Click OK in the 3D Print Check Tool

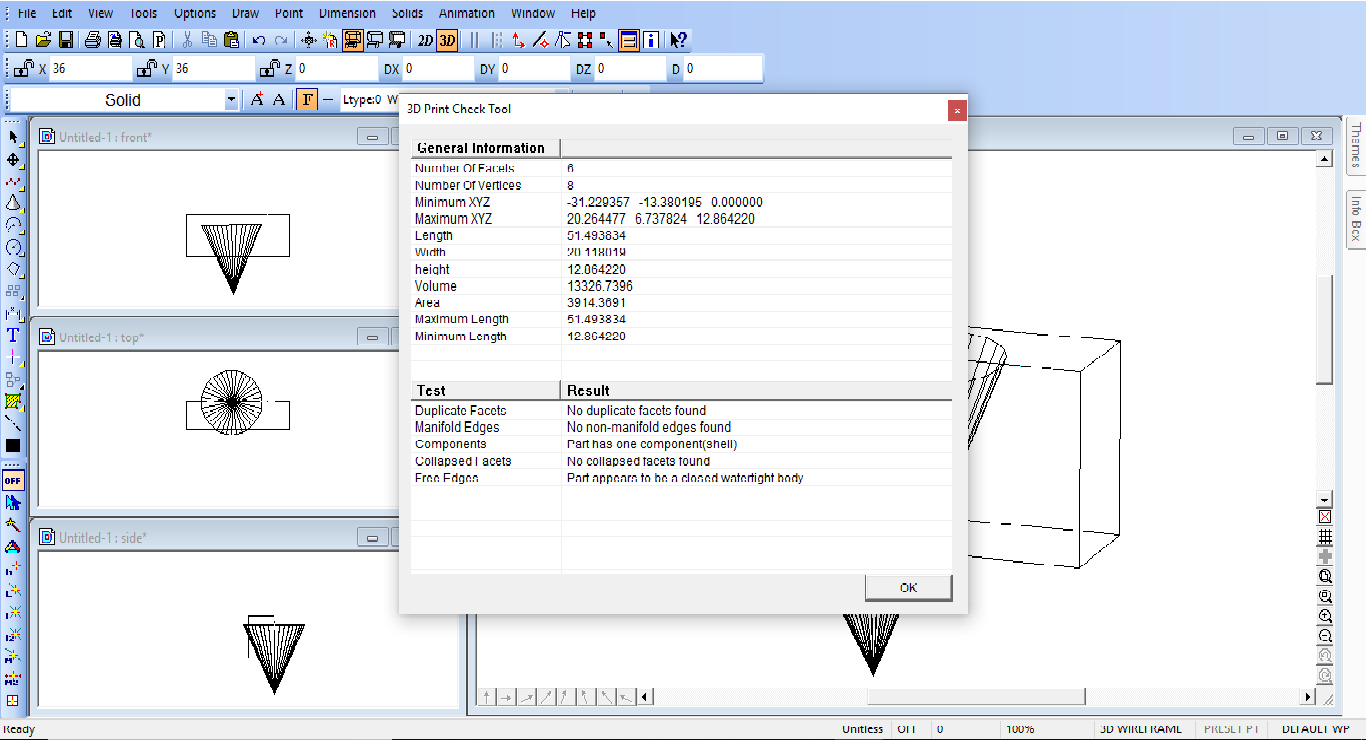tap(907, 588)
